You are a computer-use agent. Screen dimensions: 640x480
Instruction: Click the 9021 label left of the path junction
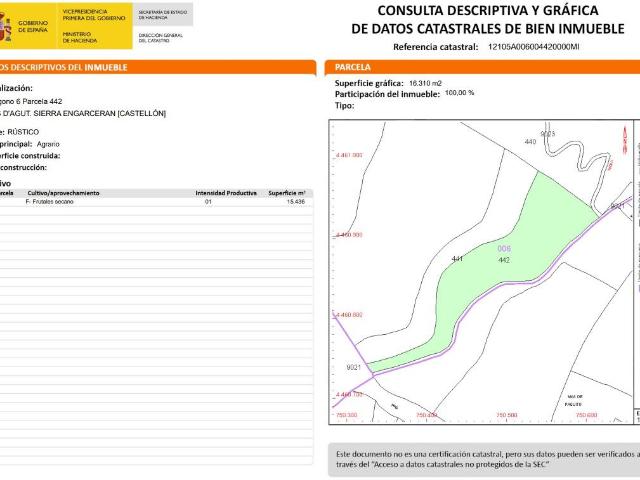354,367
